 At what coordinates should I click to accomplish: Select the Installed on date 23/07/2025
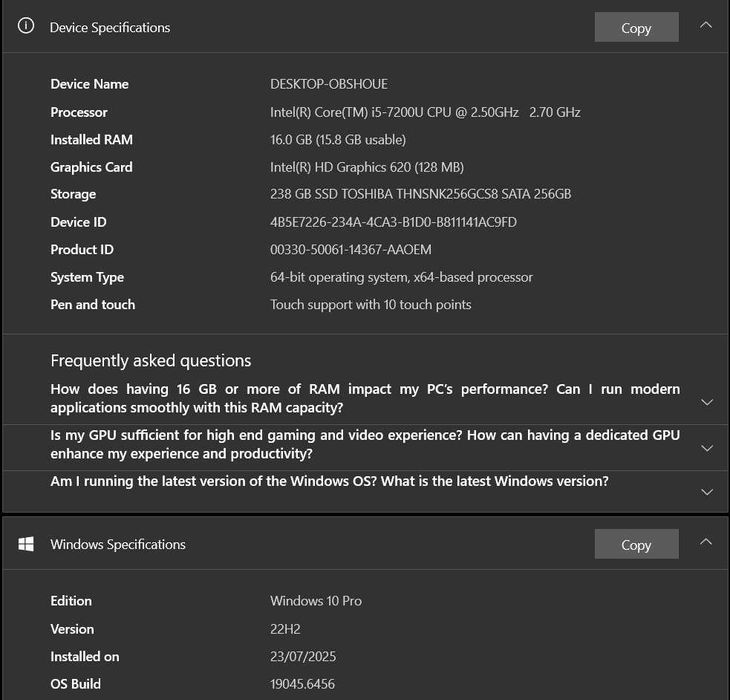point(303,656)
